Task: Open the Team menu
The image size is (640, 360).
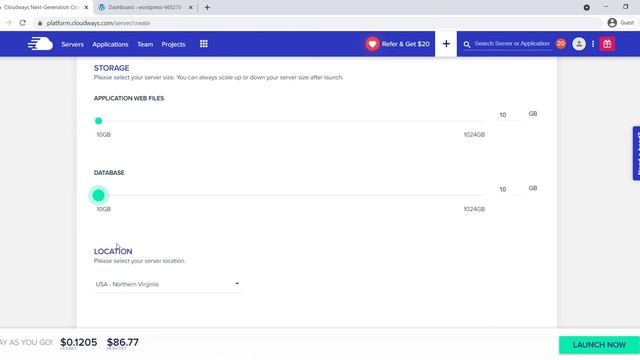Action: [x=145, y=44]
